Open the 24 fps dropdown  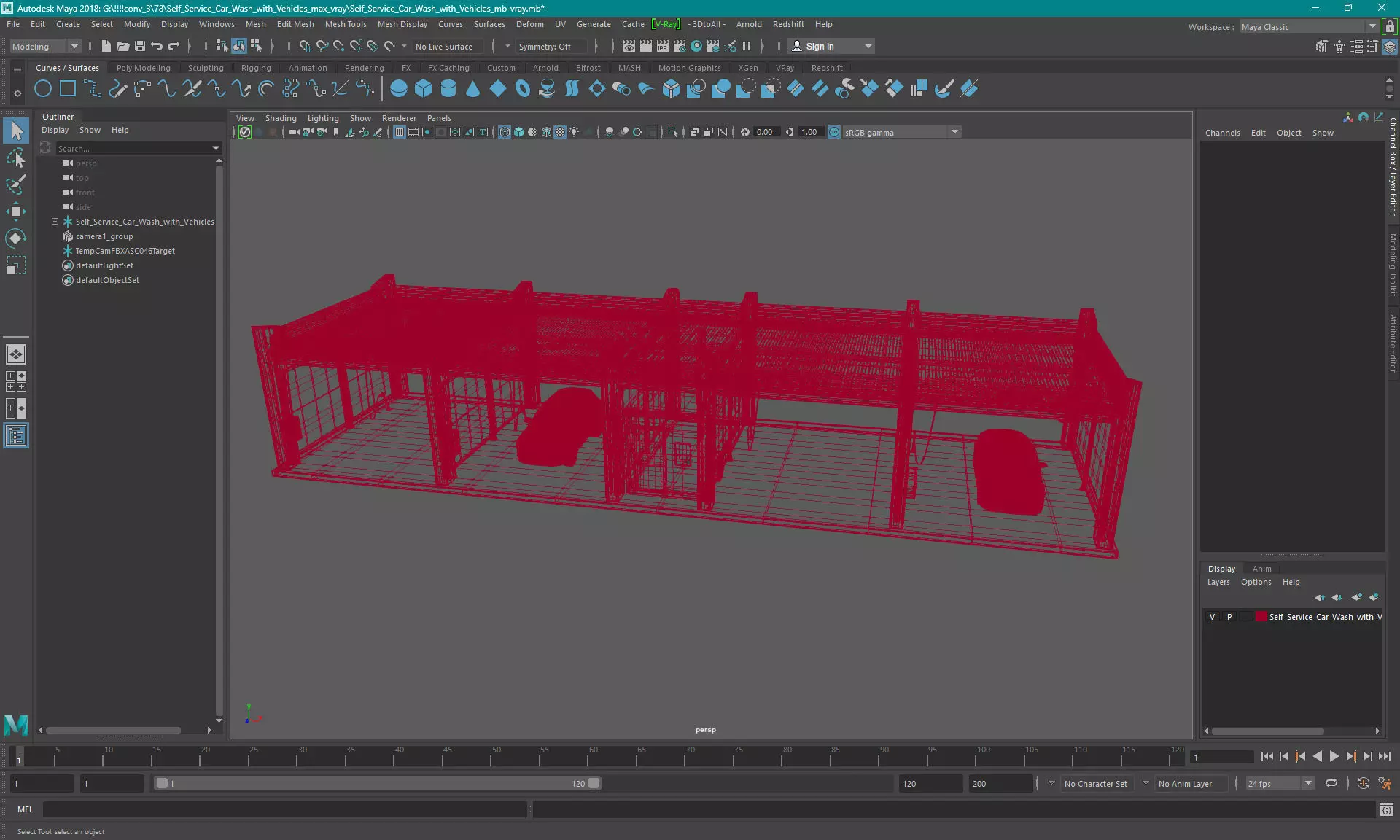click(1280, 783)
